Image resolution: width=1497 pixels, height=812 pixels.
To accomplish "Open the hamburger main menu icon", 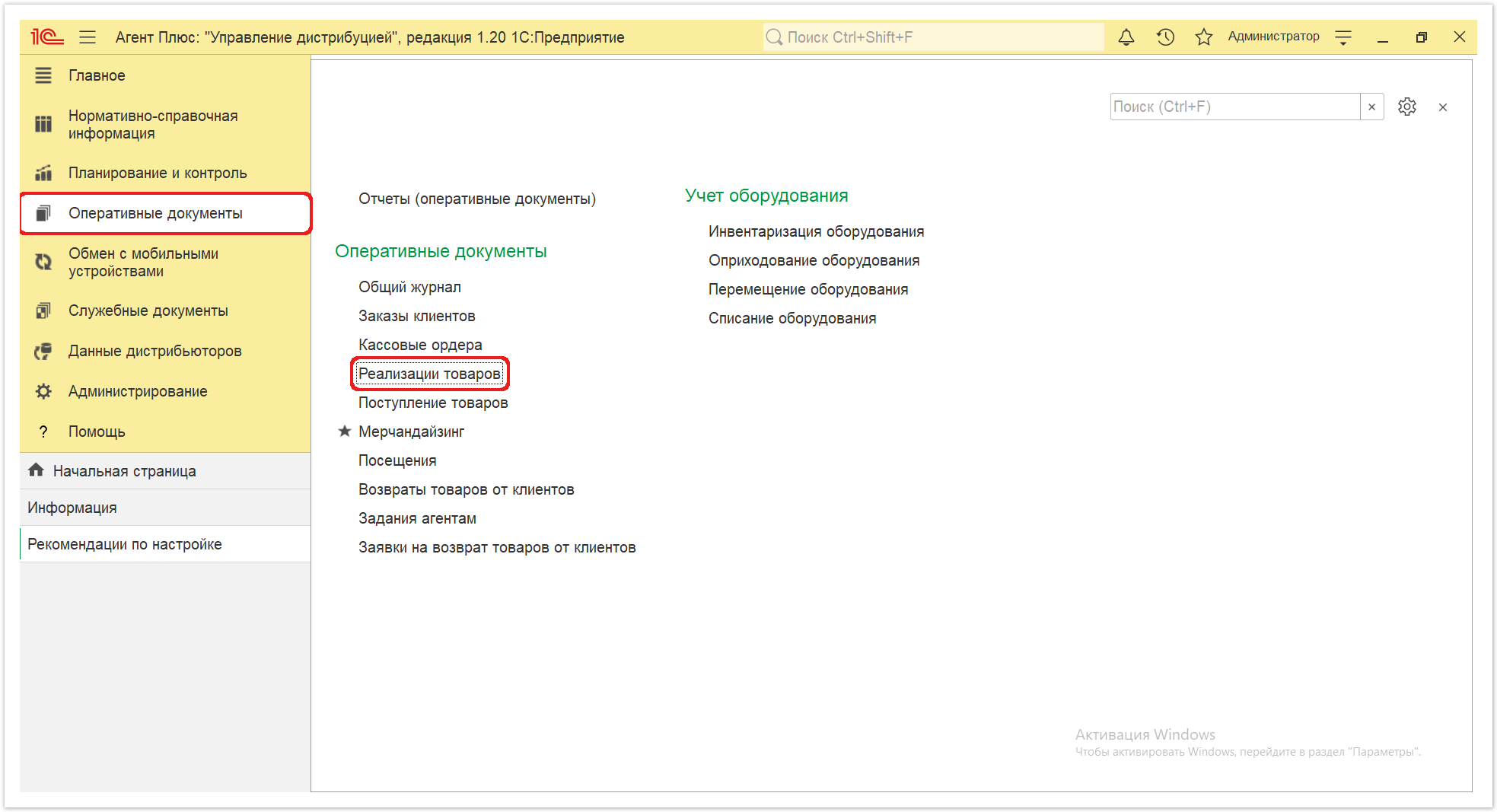I will point(88,37).
